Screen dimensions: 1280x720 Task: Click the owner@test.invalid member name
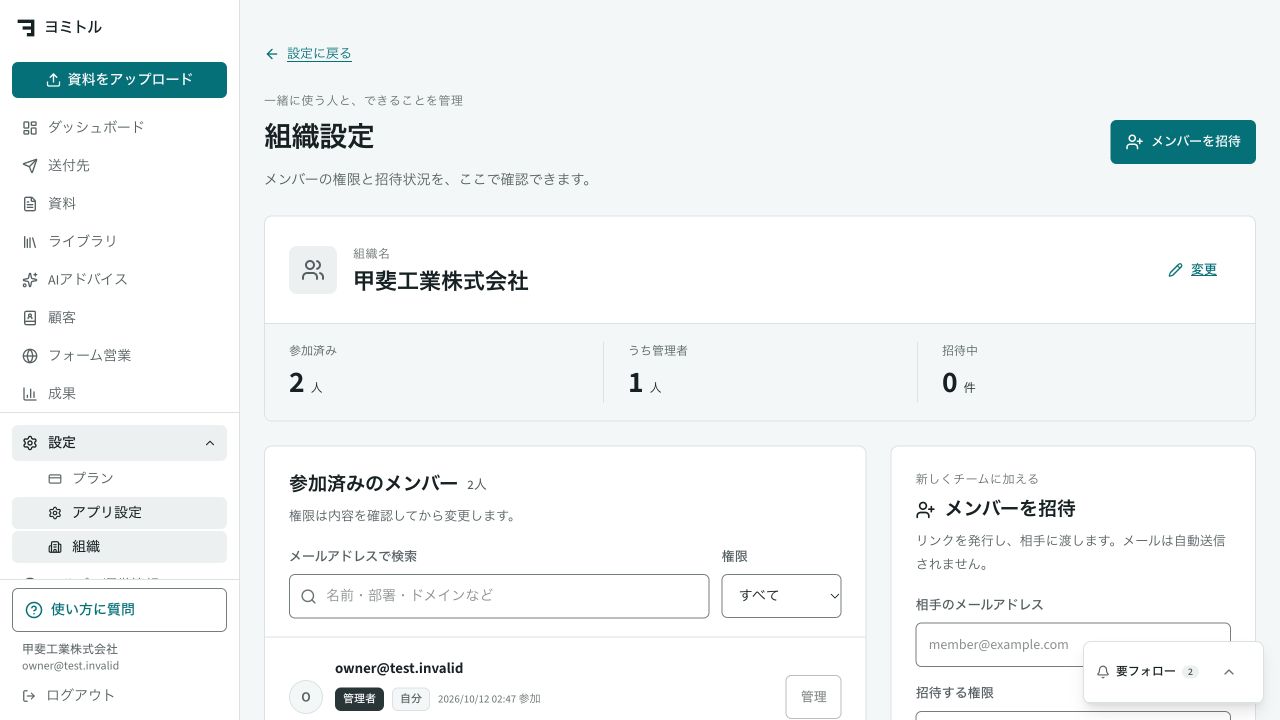(x=399, y=668)
